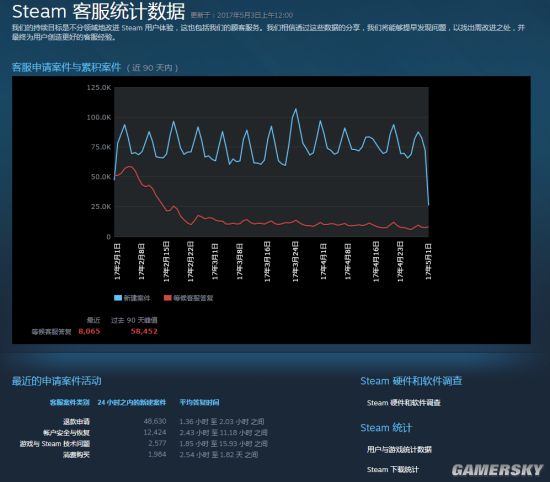The image size is (550, 482).
Task: Click the 平均答复时间 column header
Action: click(x=199, y=402)
